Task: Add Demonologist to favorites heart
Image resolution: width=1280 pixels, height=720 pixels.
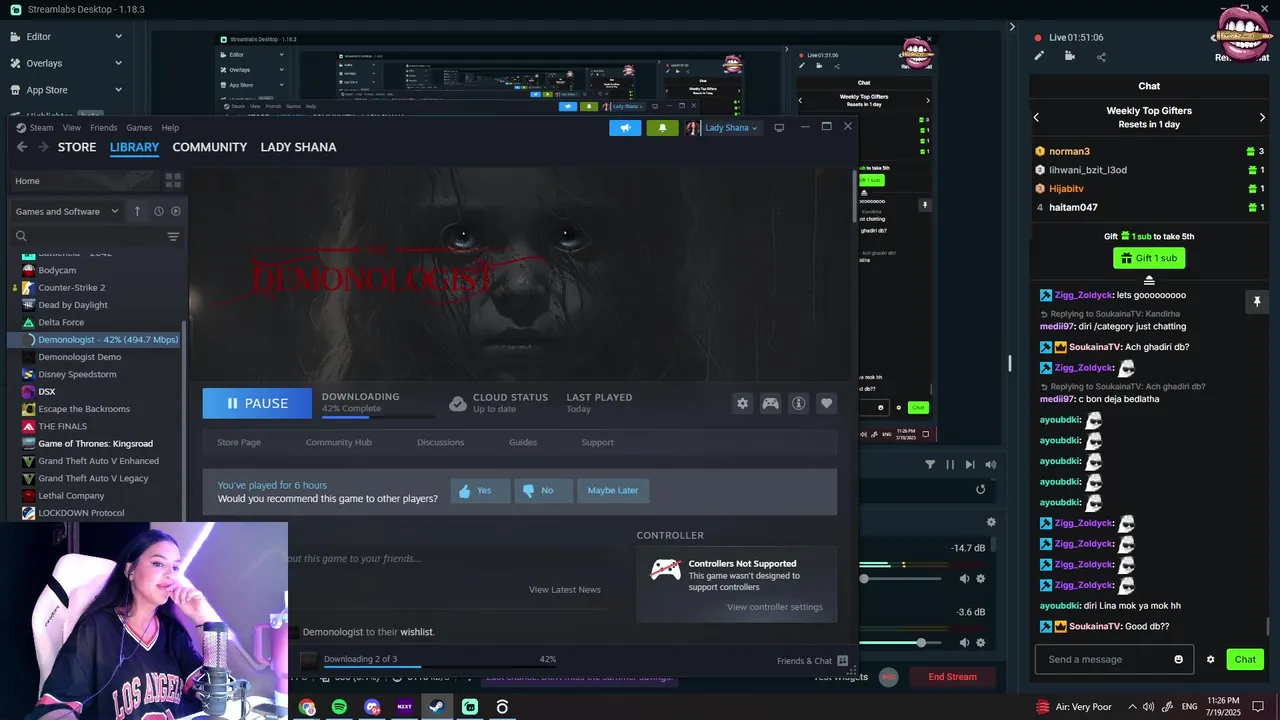Action: click(826, 403)
